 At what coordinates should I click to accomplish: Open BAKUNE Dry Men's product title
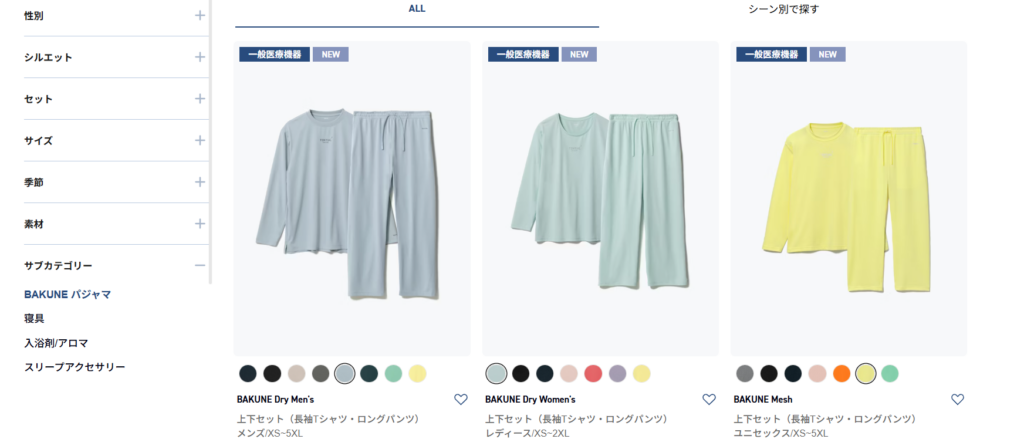277,399
